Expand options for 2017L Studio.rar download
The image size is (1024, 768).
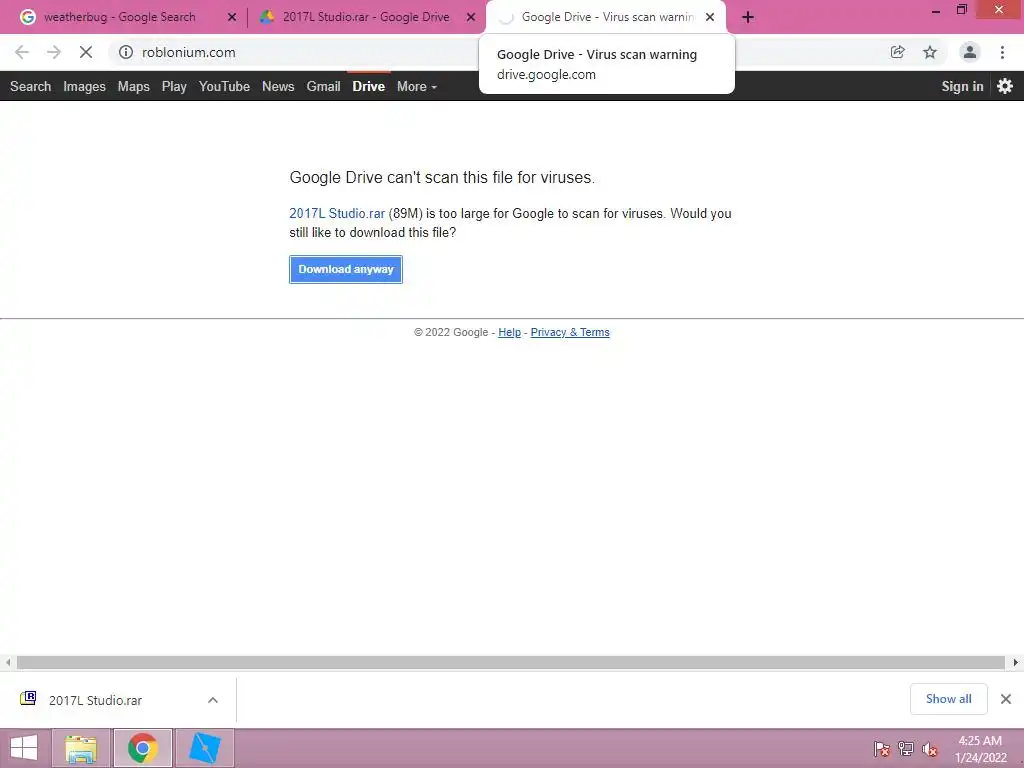[x=213, y=699]
